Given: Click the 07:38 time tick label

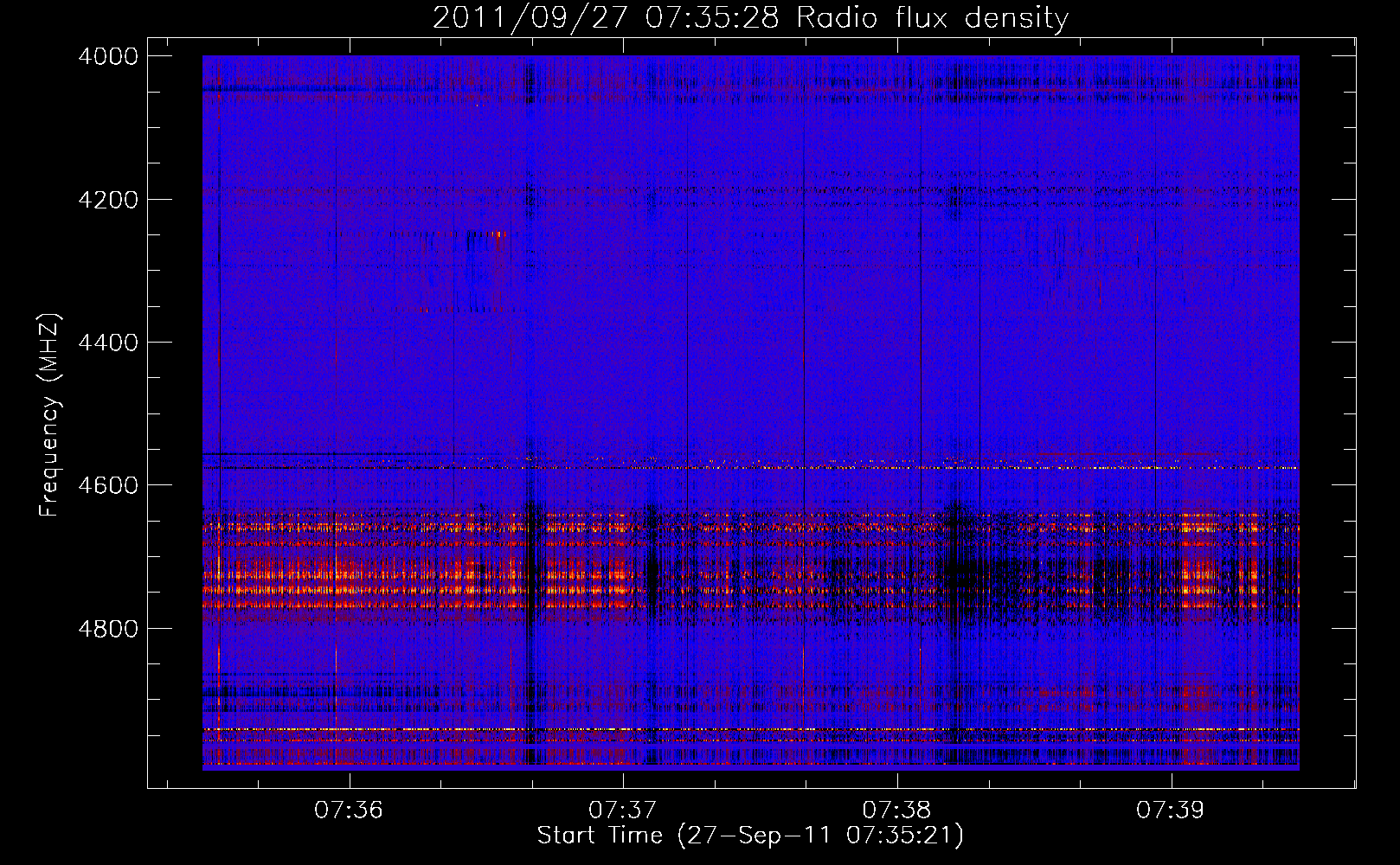Looking at the screenshot, I should coord(897,811).
